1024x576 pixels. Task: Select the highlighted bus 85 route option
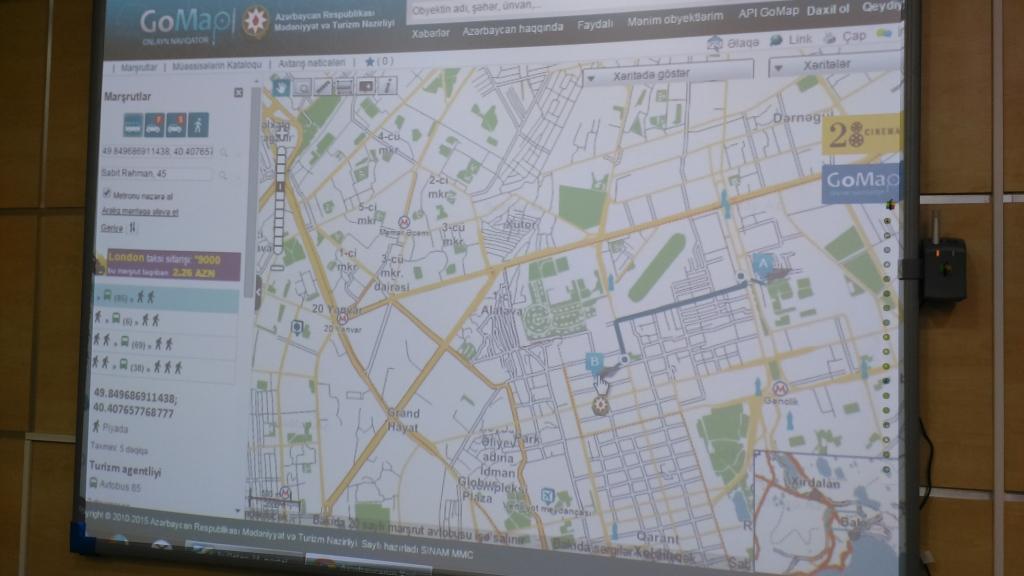pyautogui.click(x=167, y=297)
